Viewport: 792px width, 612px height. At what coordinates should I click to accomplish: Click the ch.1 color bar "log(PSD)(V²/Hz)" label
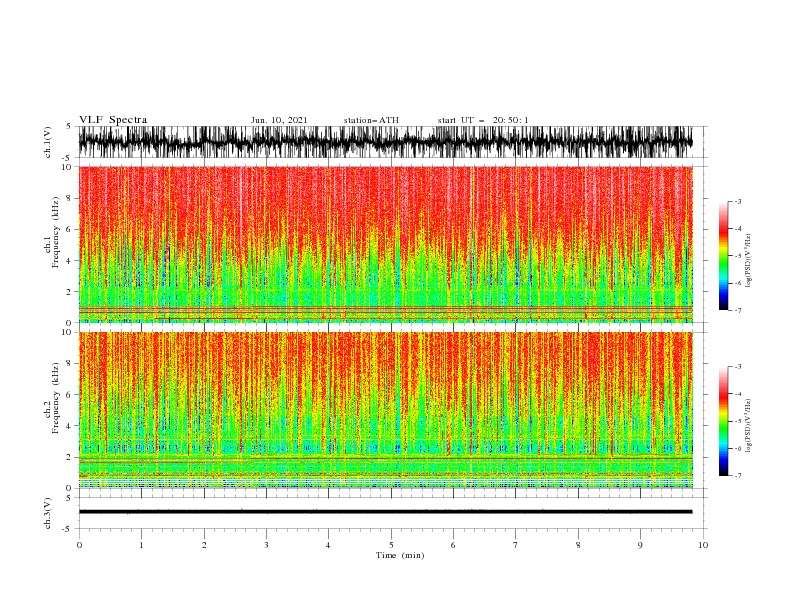tap(749, 261)
